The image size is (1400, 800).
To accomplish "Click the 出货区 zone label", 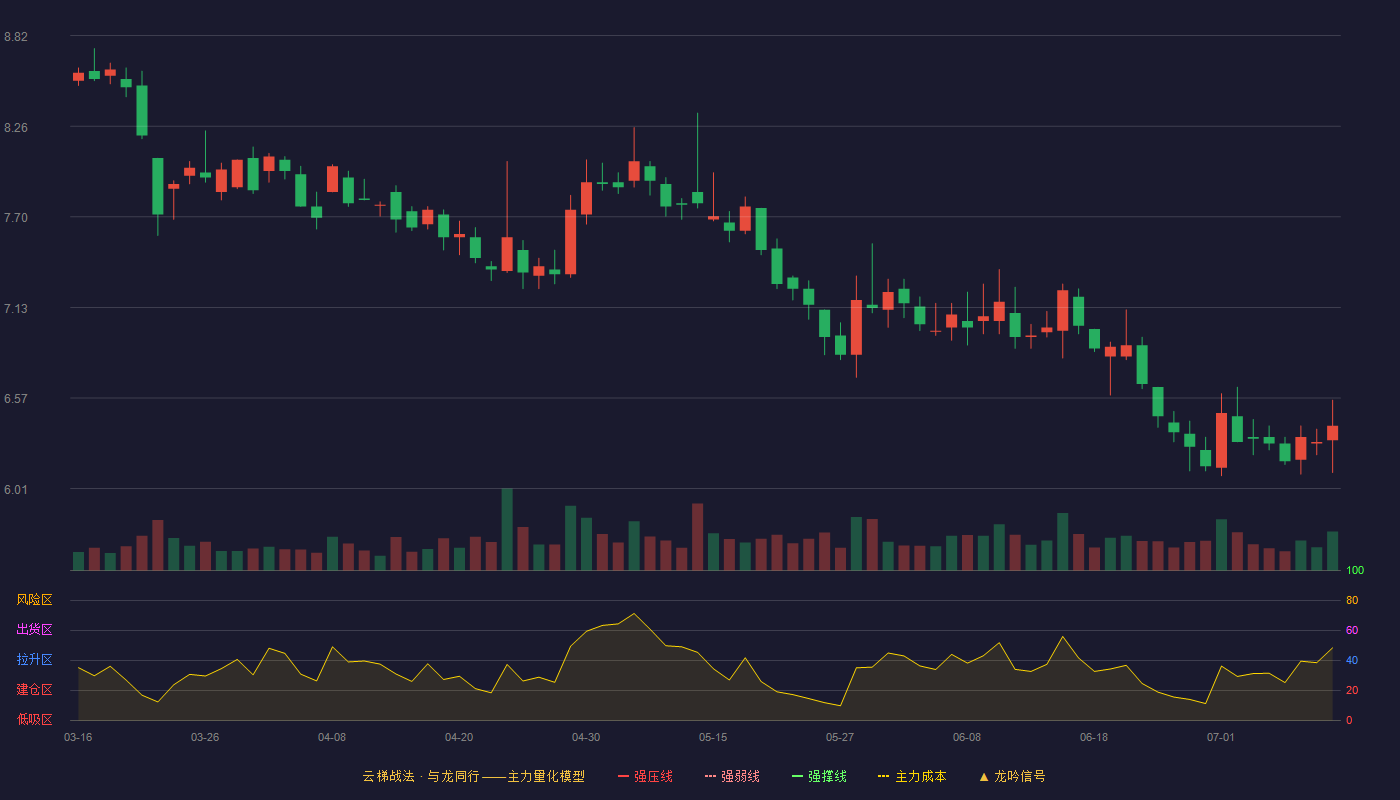I will coord(34,630).
